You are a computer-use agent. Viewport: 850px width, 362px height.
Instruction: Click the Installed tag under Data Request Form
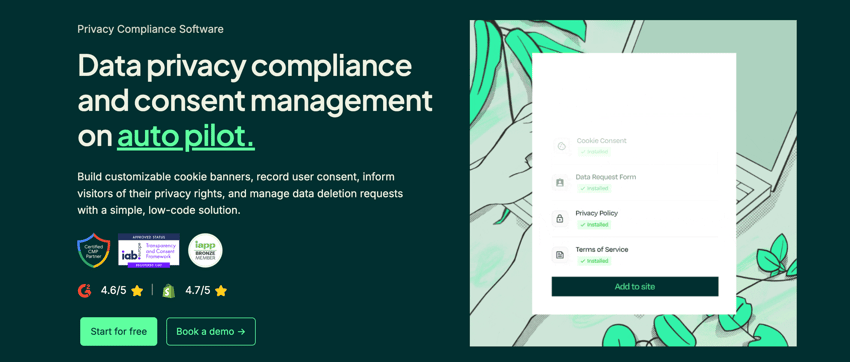tap(593, 189)
